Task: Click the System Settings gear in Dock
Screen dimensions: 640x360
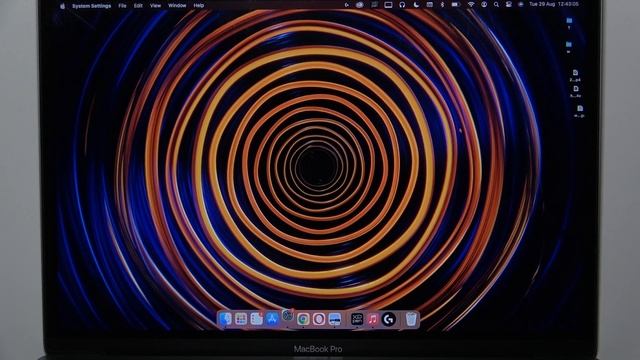Action: (287, 315)
